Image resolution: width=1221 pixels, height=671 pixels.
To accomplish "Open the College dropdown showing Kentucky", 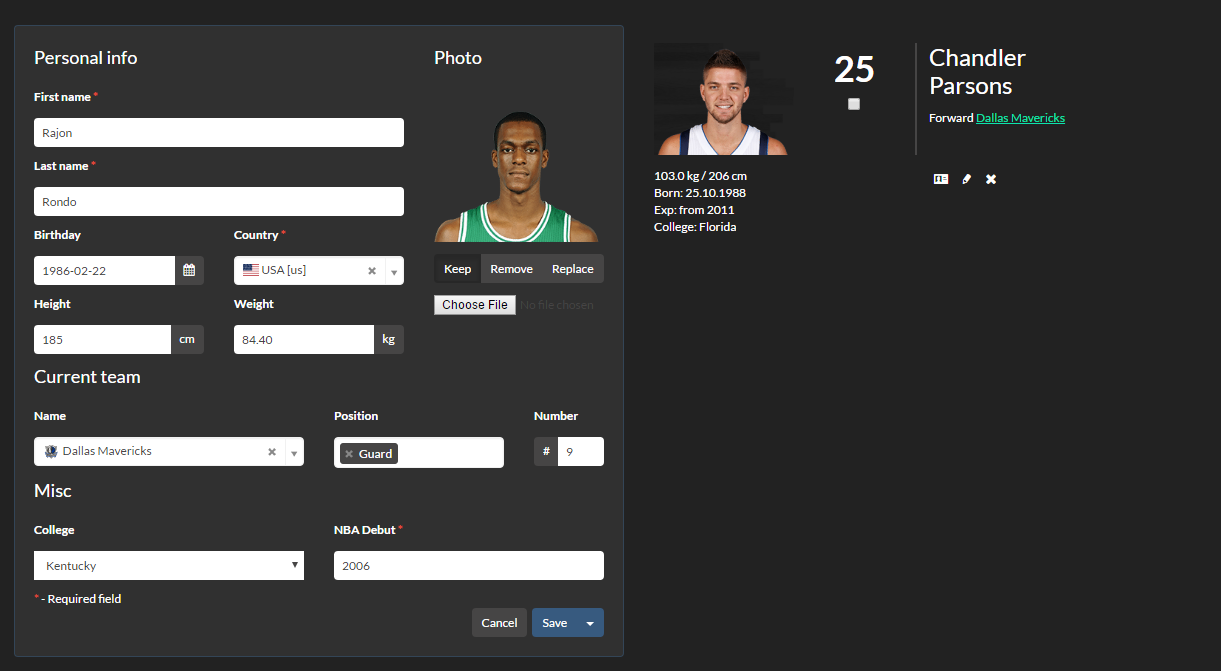I will 169,566.
